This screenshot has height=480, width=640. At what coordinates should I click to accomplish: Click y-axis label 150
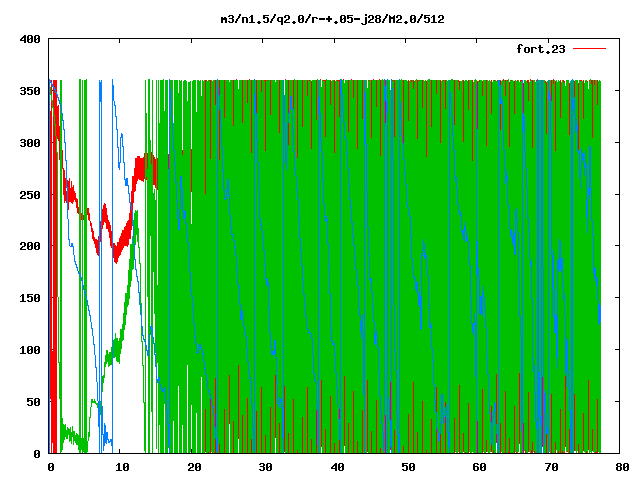click(x=30, y=298)
